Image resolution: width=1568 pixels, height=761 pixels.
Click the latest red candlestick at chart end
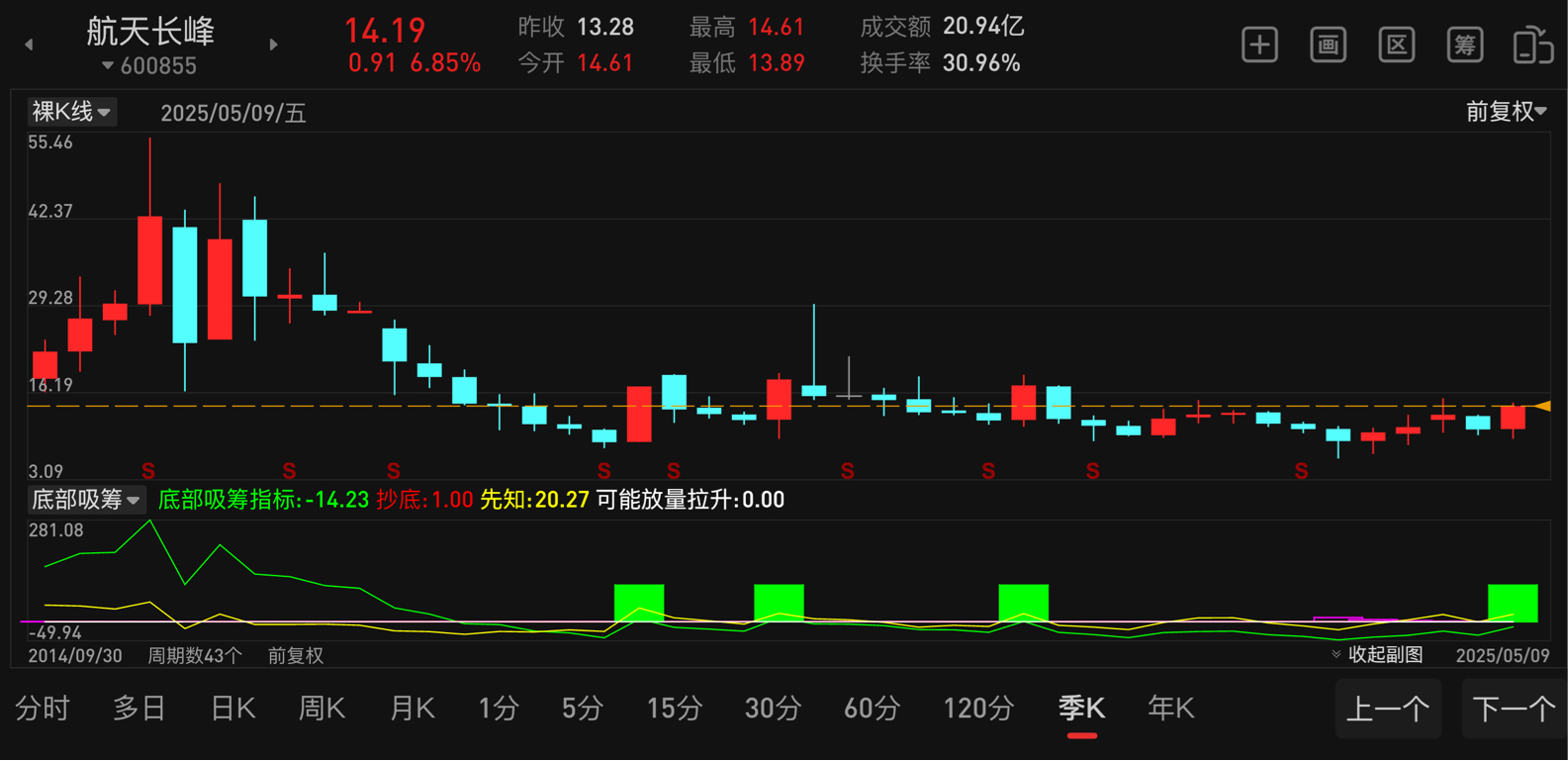[x=1513, y=417]
